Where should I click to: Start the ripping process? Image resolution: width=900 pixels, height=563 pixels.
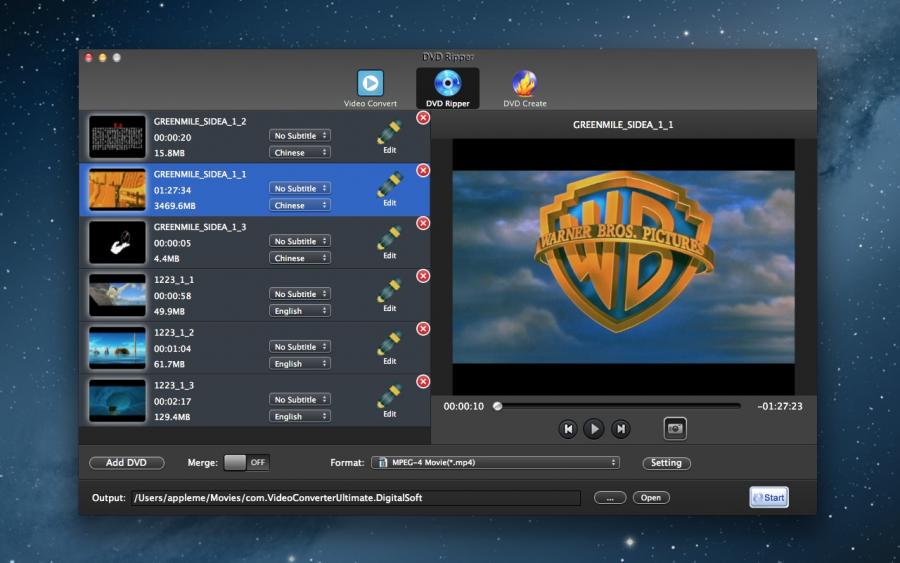click(x=769, y=498)
